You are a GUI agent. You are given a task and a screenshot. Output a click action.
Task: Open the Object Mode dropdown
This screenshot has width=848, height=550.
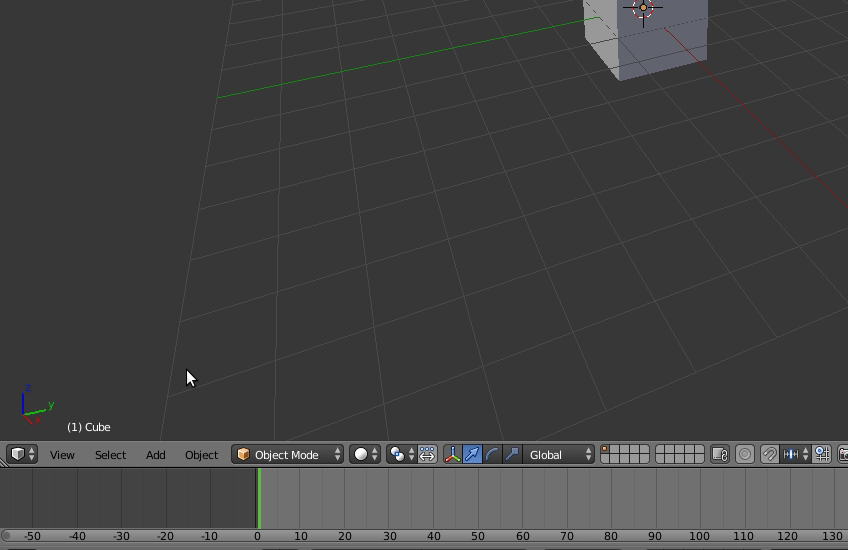287,454
